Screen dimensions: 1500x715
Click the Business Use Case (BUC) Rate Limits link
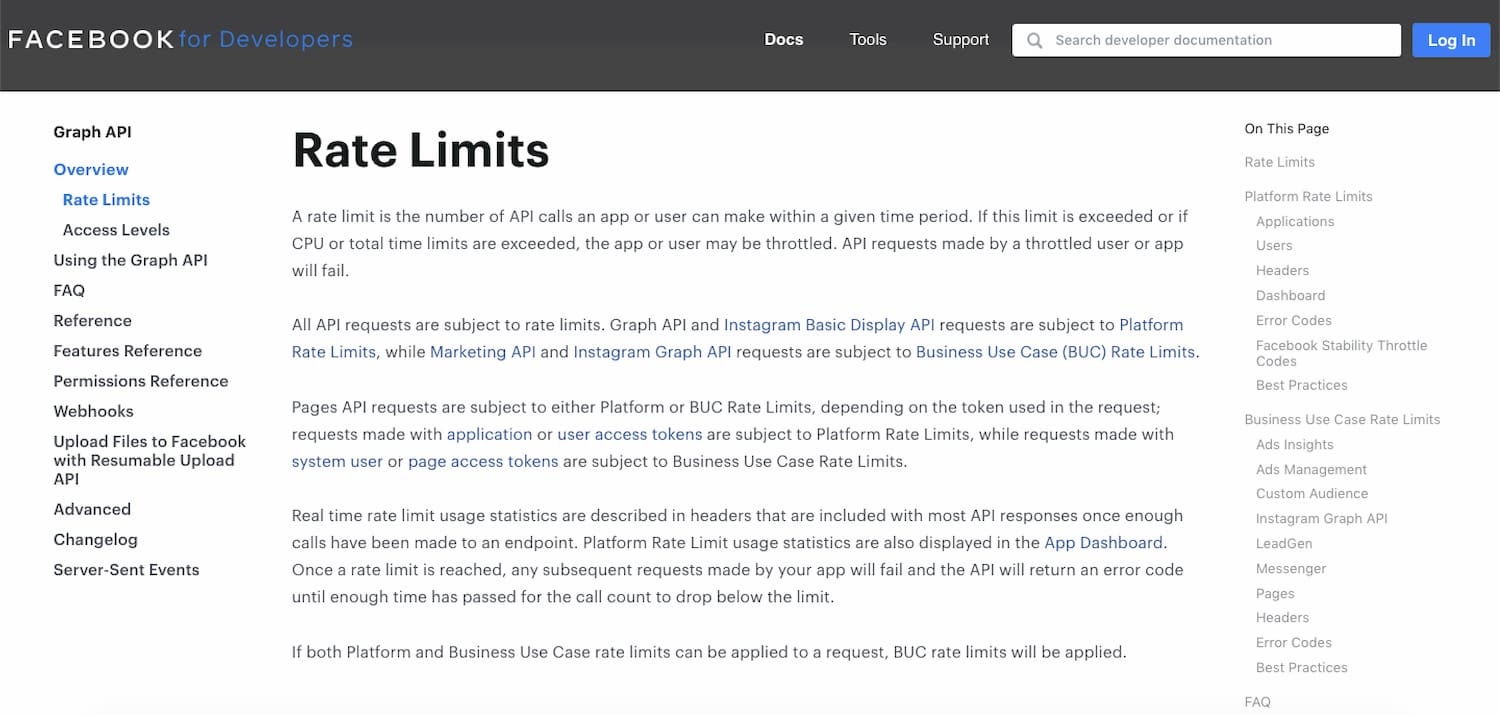(x=1057, y=351)
